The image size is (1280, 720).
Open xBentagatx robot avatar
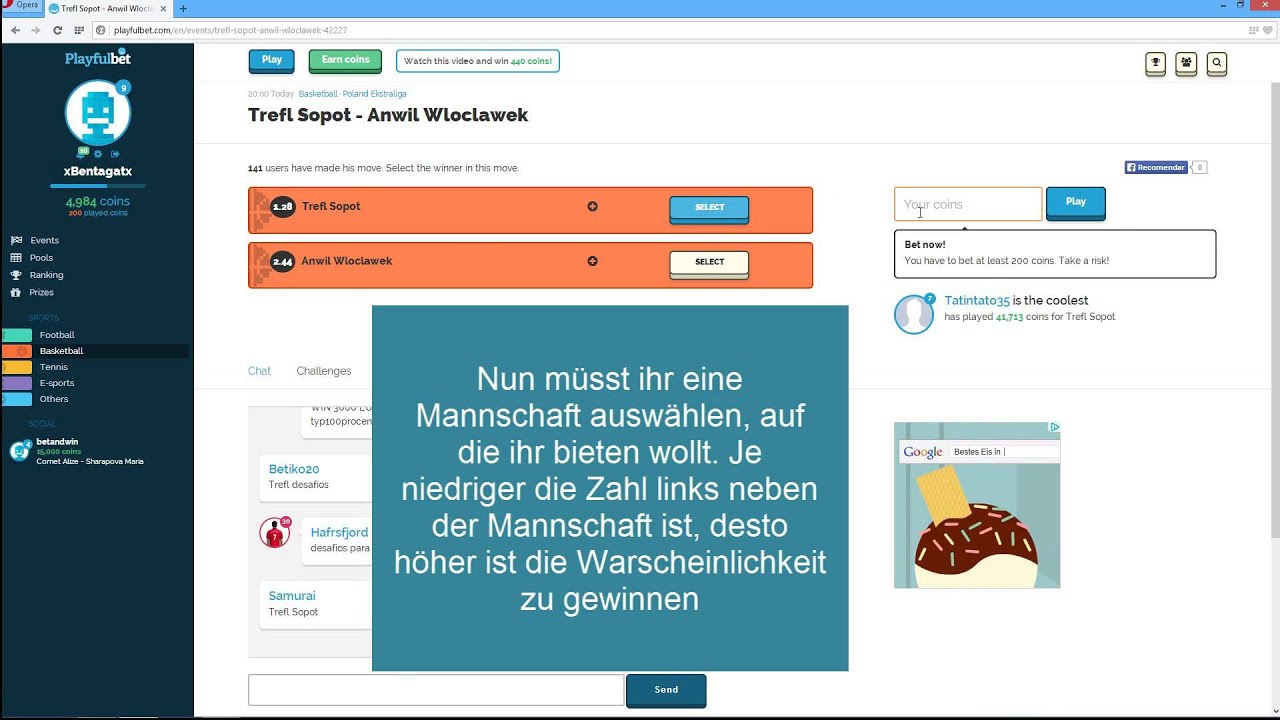97,113
